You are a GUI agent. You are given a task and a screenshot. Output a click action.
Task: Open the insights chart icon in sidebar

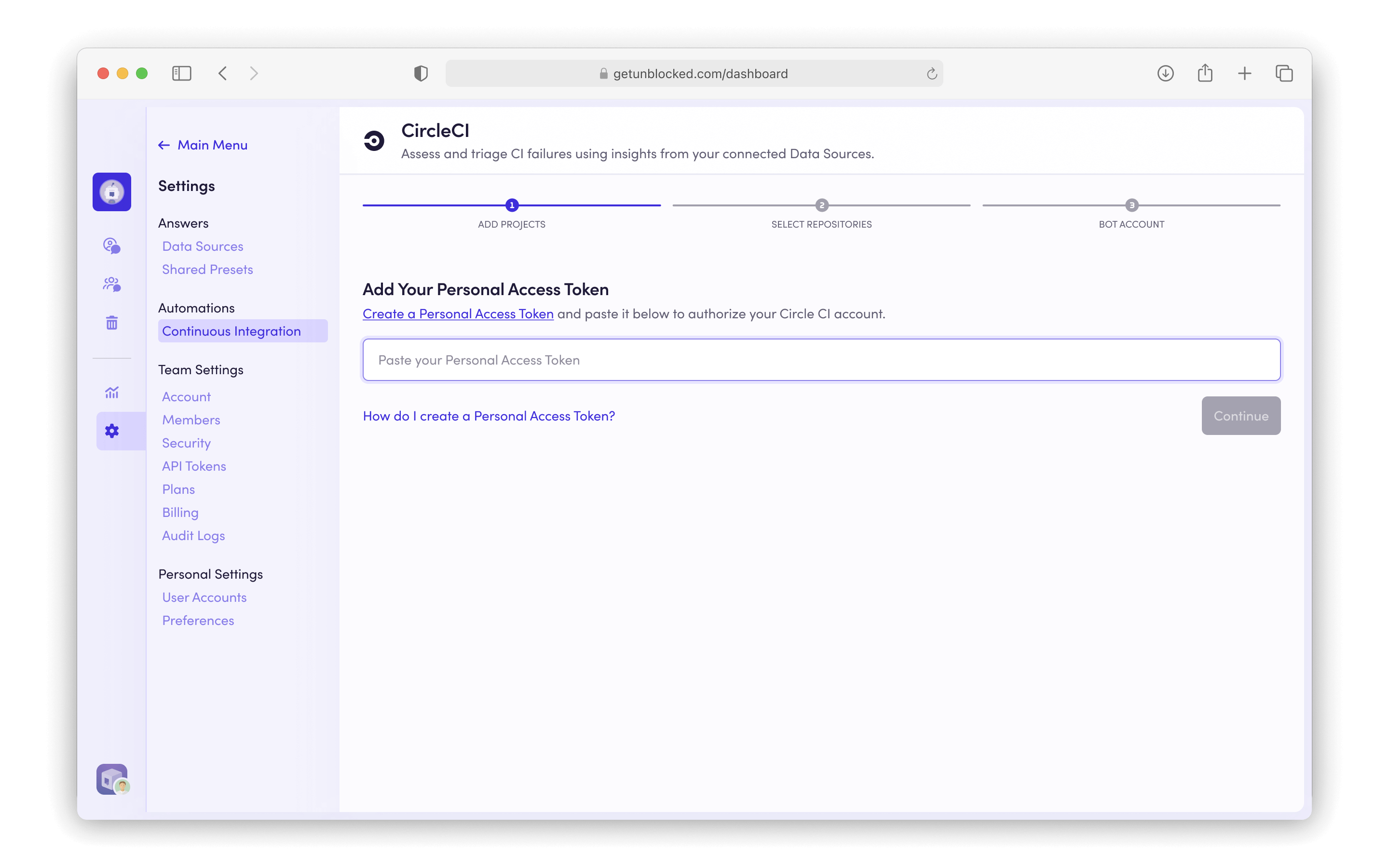112,393
